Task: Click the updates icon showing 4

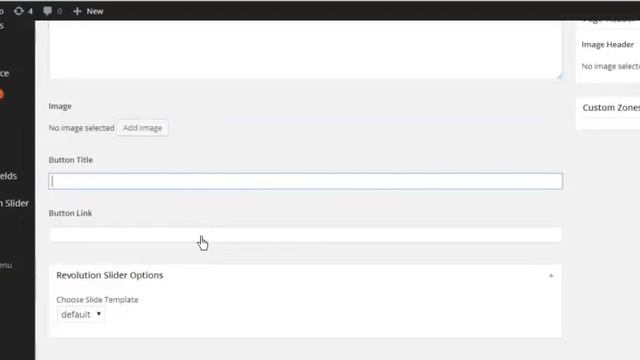Action: click(23, 11)
